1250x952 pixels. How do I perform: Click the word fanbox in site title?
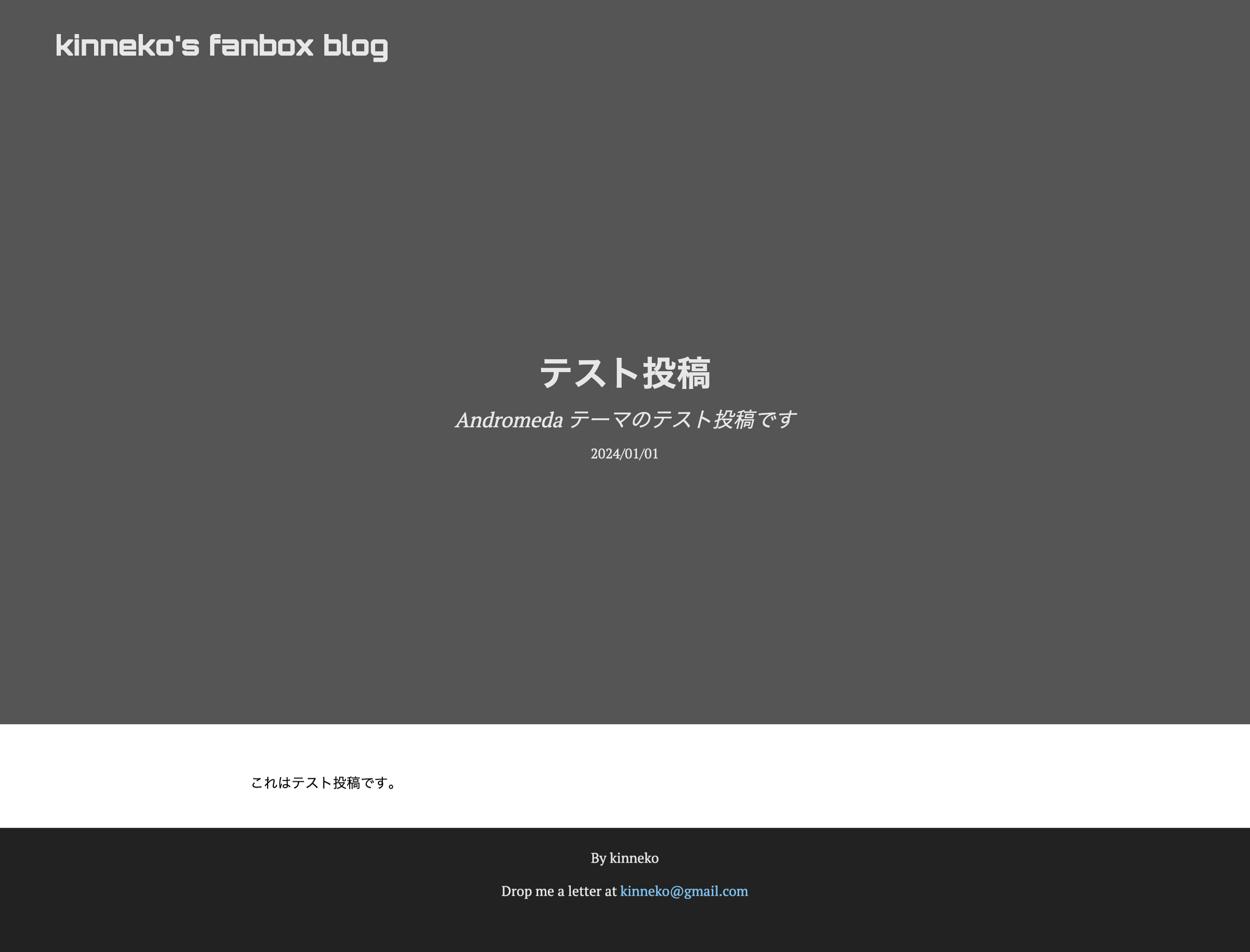[261, 46]
